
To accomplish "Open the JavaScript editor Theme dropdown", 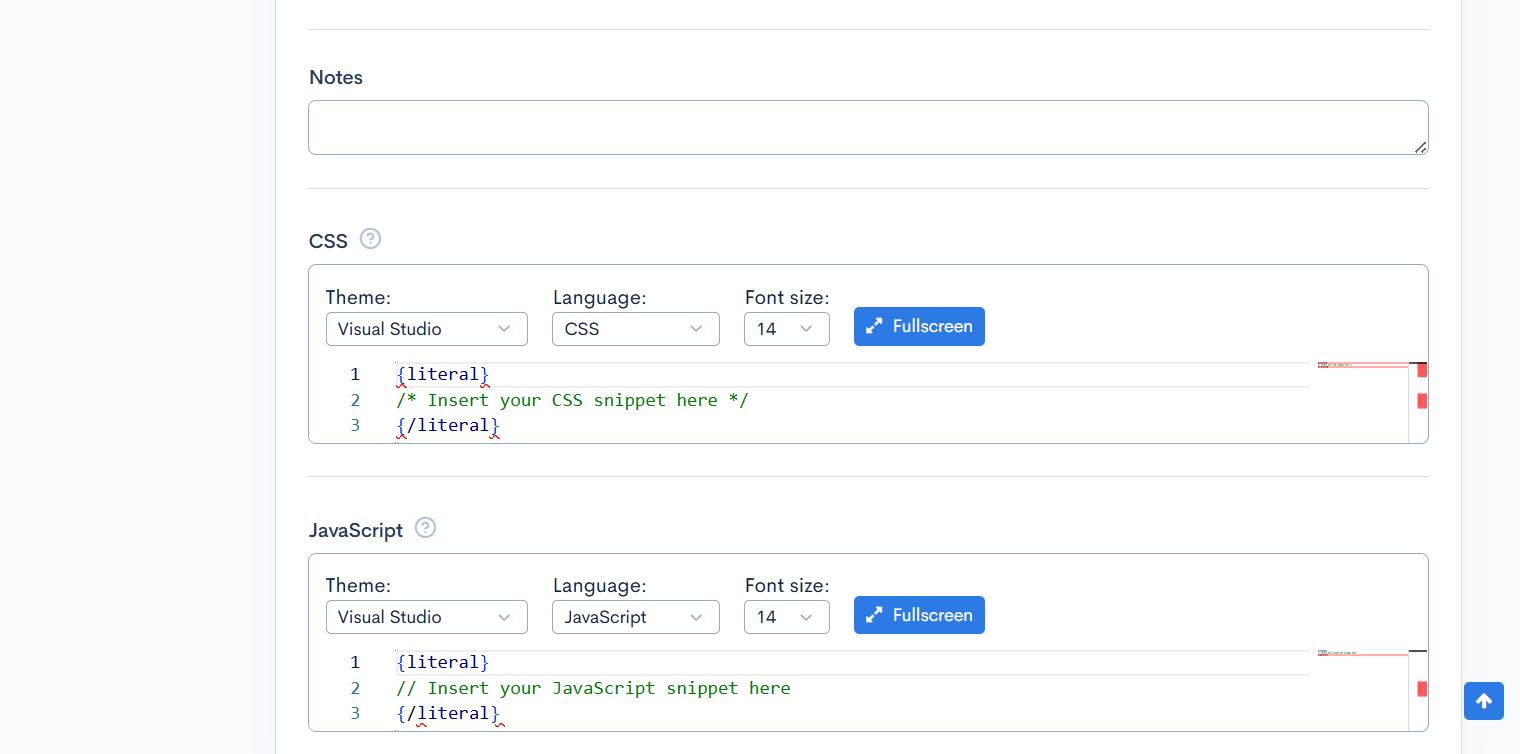I will (x=426, y=617).
